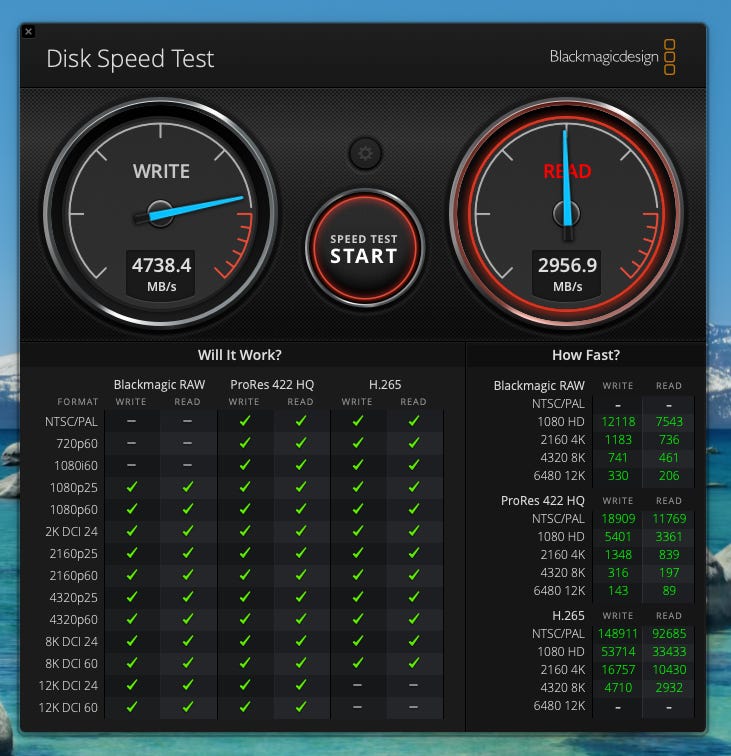Click ProRes 422 HQ 720p60 write checkmark
The width and height of the screenshot is (731, 756).
pyautogui.click(x=244, y=442)
